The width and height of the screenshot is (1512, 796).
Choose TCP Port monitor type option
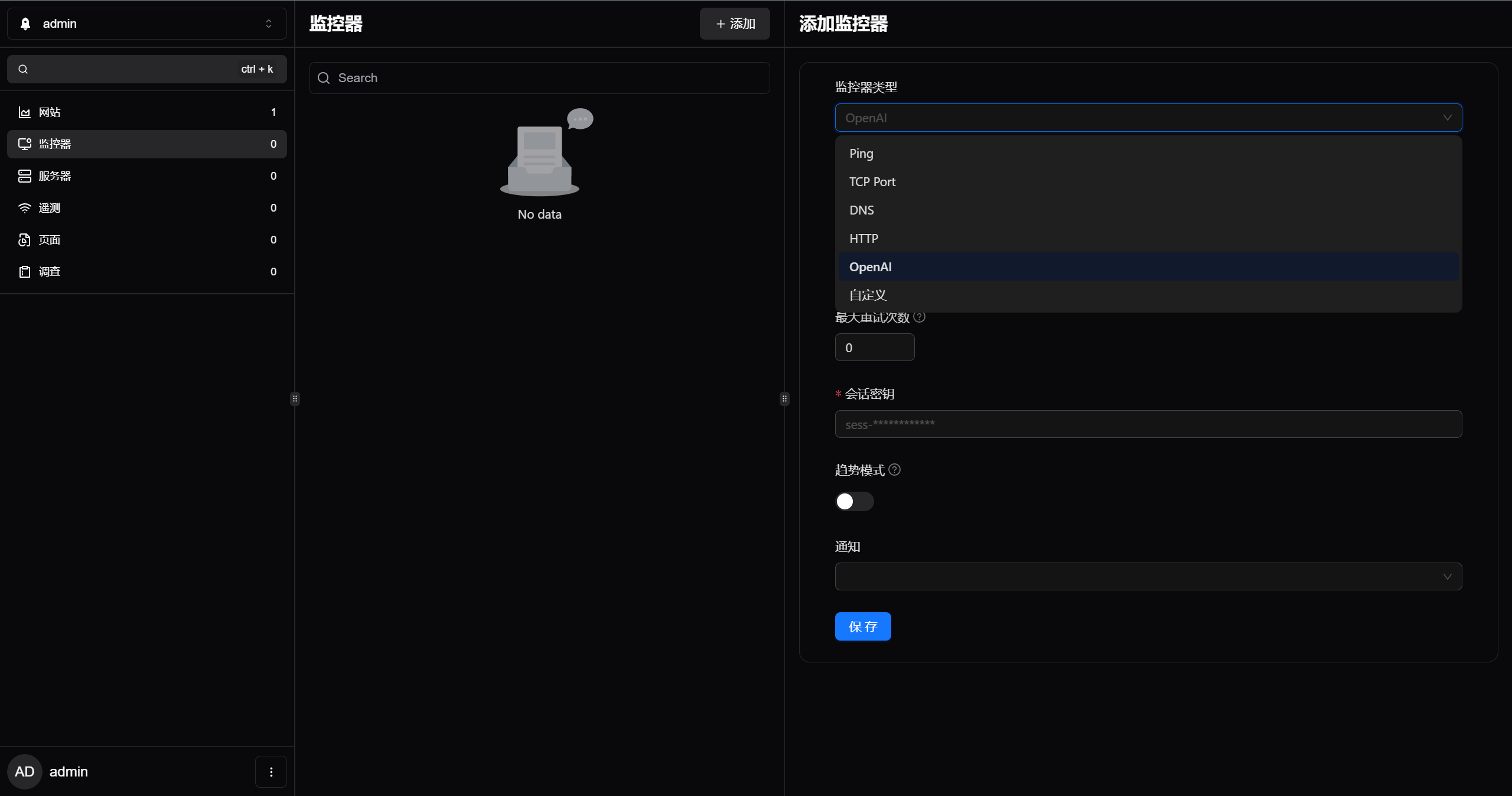pyautogui.click(x=872, y=182)
